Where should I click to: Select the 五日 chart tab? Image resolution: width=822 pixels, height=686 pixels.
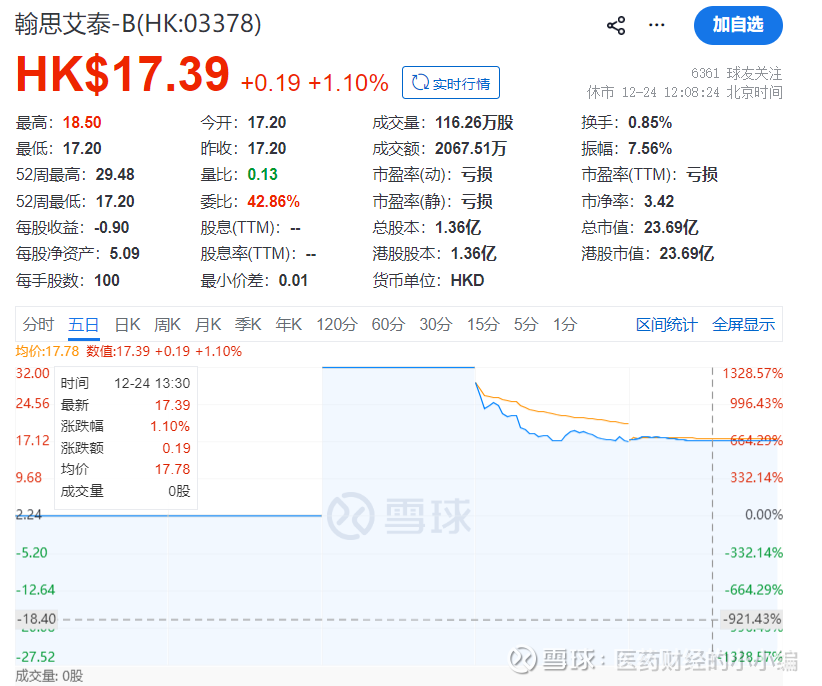(84, 324)
